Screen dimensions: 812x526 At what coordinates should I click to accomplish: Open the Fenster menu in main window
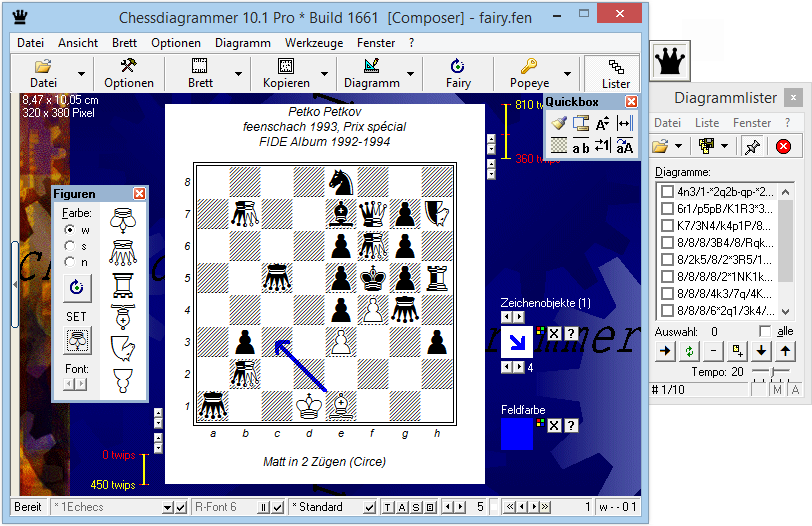point(376,43)
